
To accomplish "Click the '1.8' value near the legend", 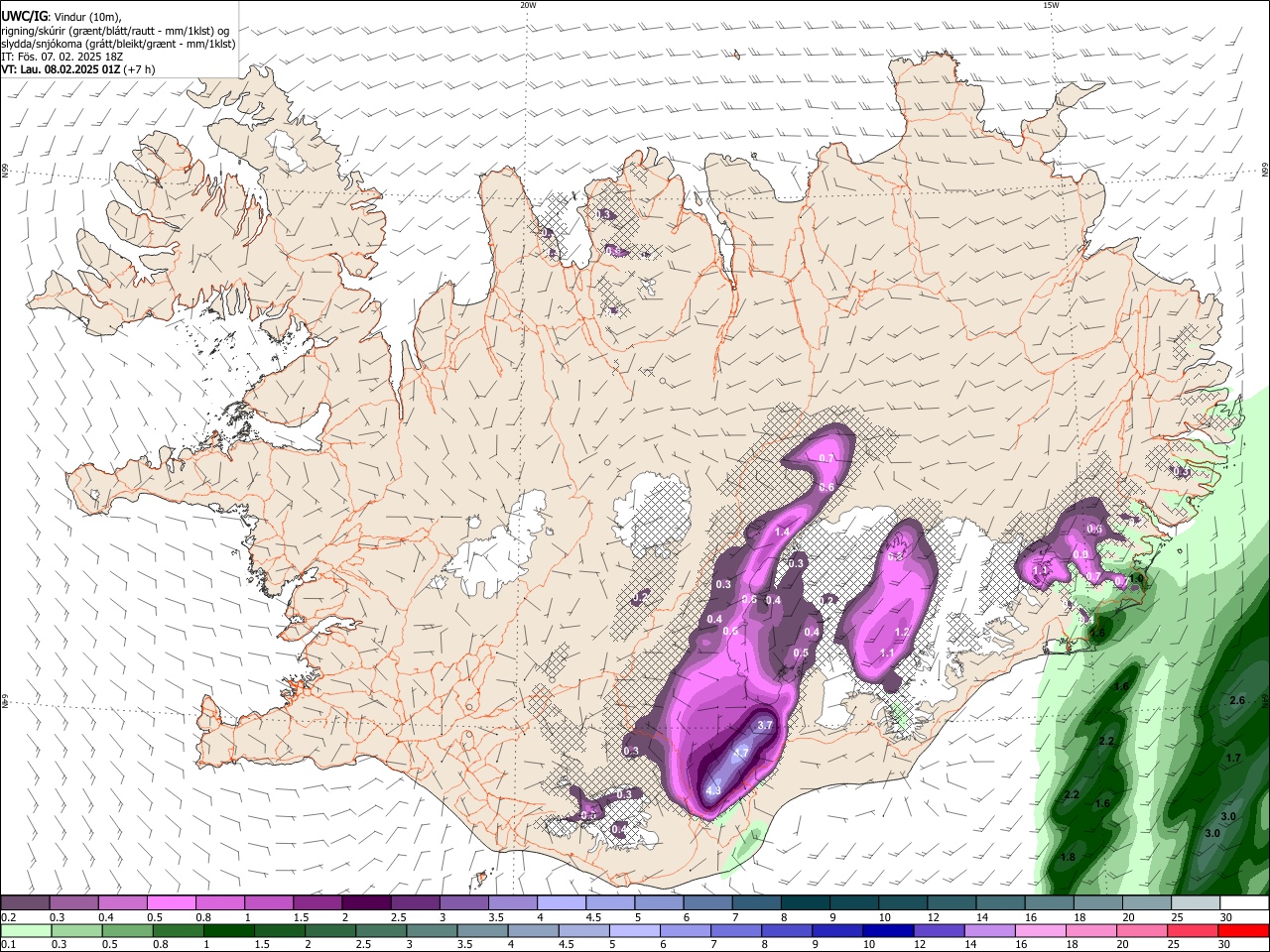I will point(1068,858).
